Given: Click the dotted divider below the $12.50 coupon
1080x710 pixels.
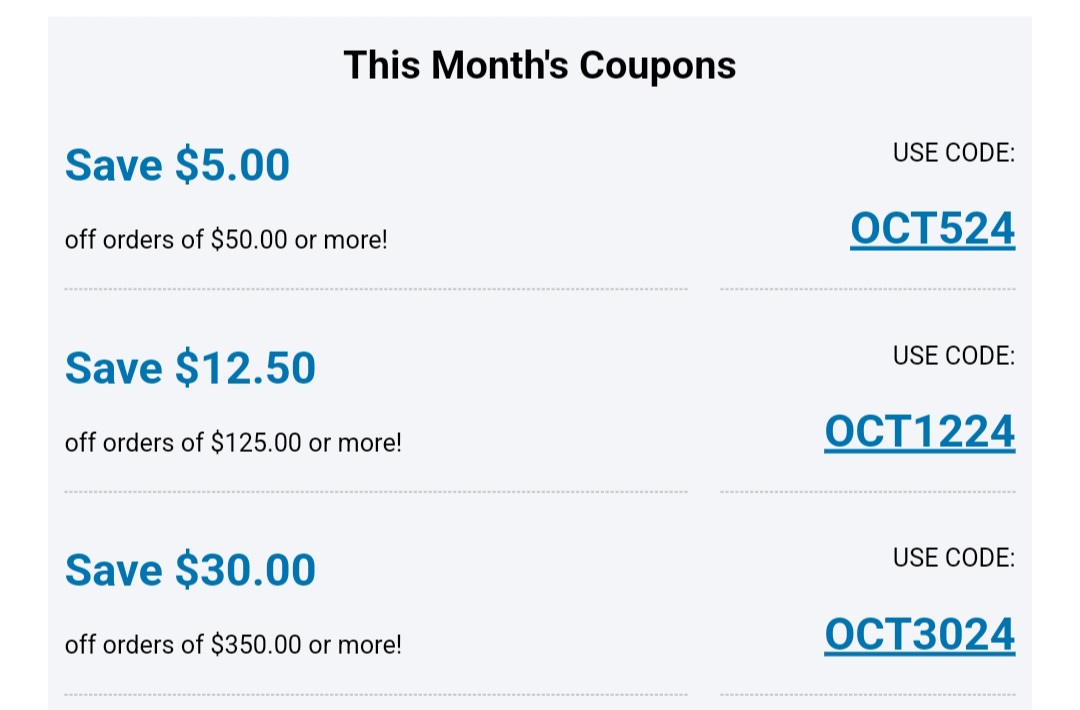Looking at the screenshot, I should [x=376, y=492].
